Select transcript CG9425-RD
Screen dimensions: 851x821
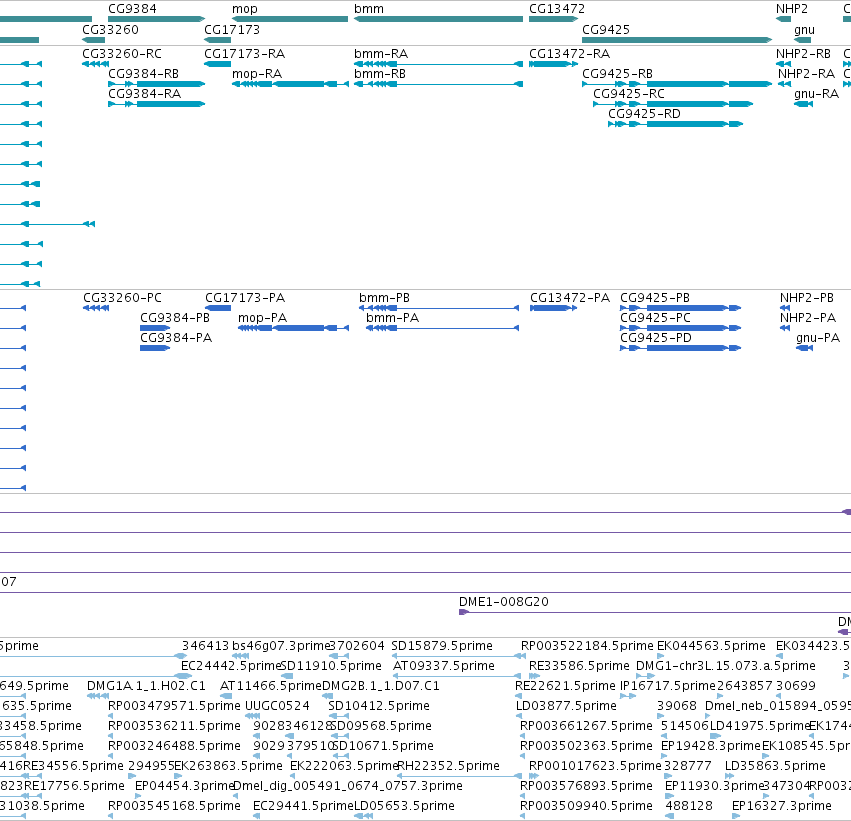point(675,124)
